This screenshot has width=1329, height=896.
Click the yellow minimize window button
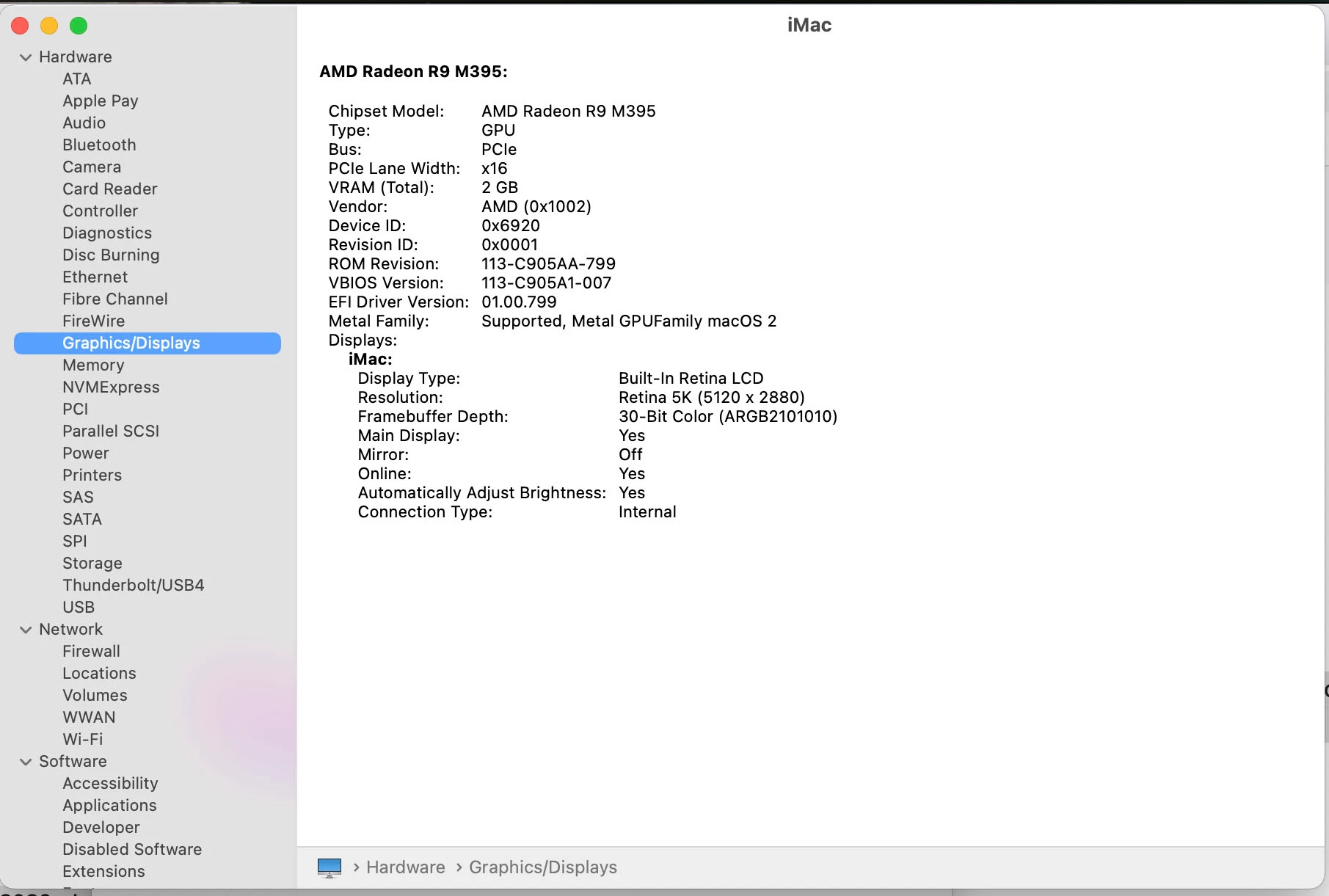pyautogui.click(x=49, y=26)
